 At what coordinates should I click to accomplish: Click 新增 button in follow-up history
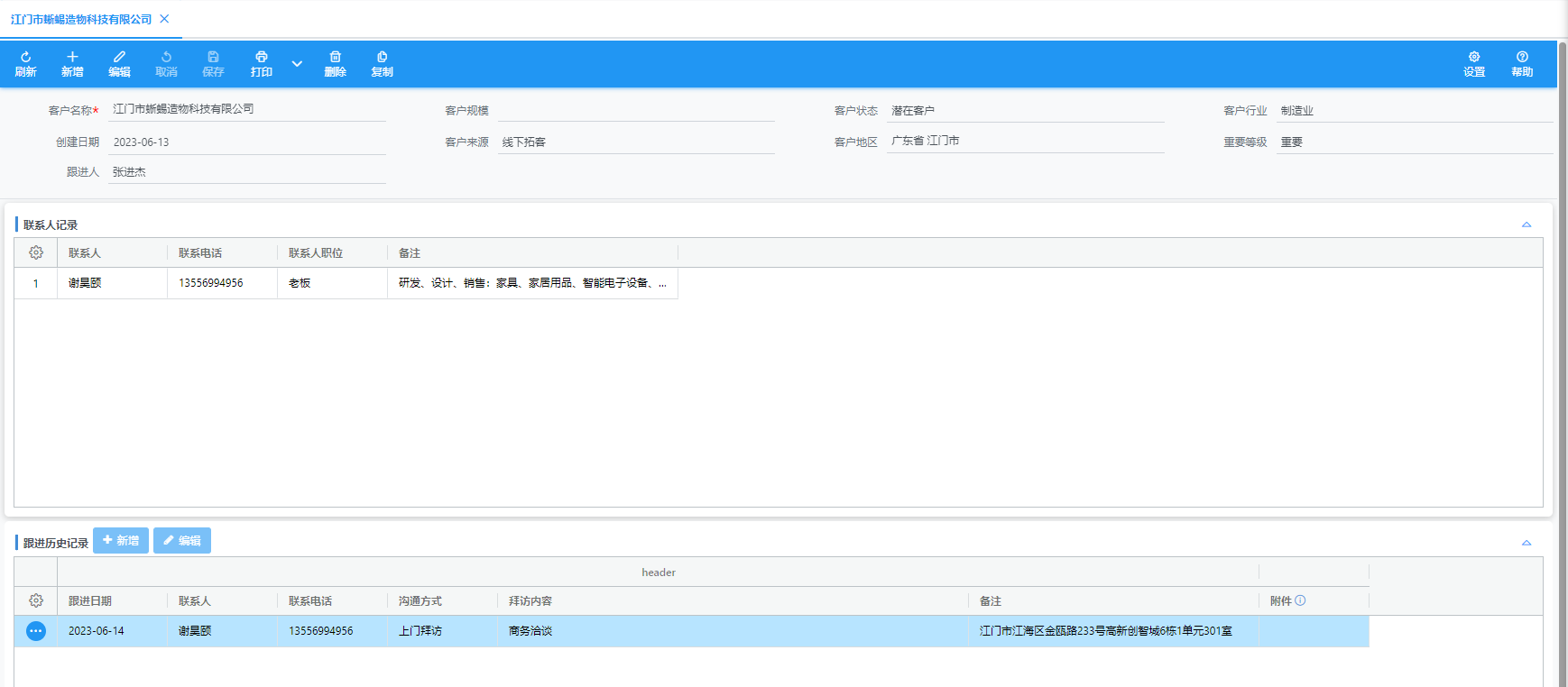click(121, 541)
